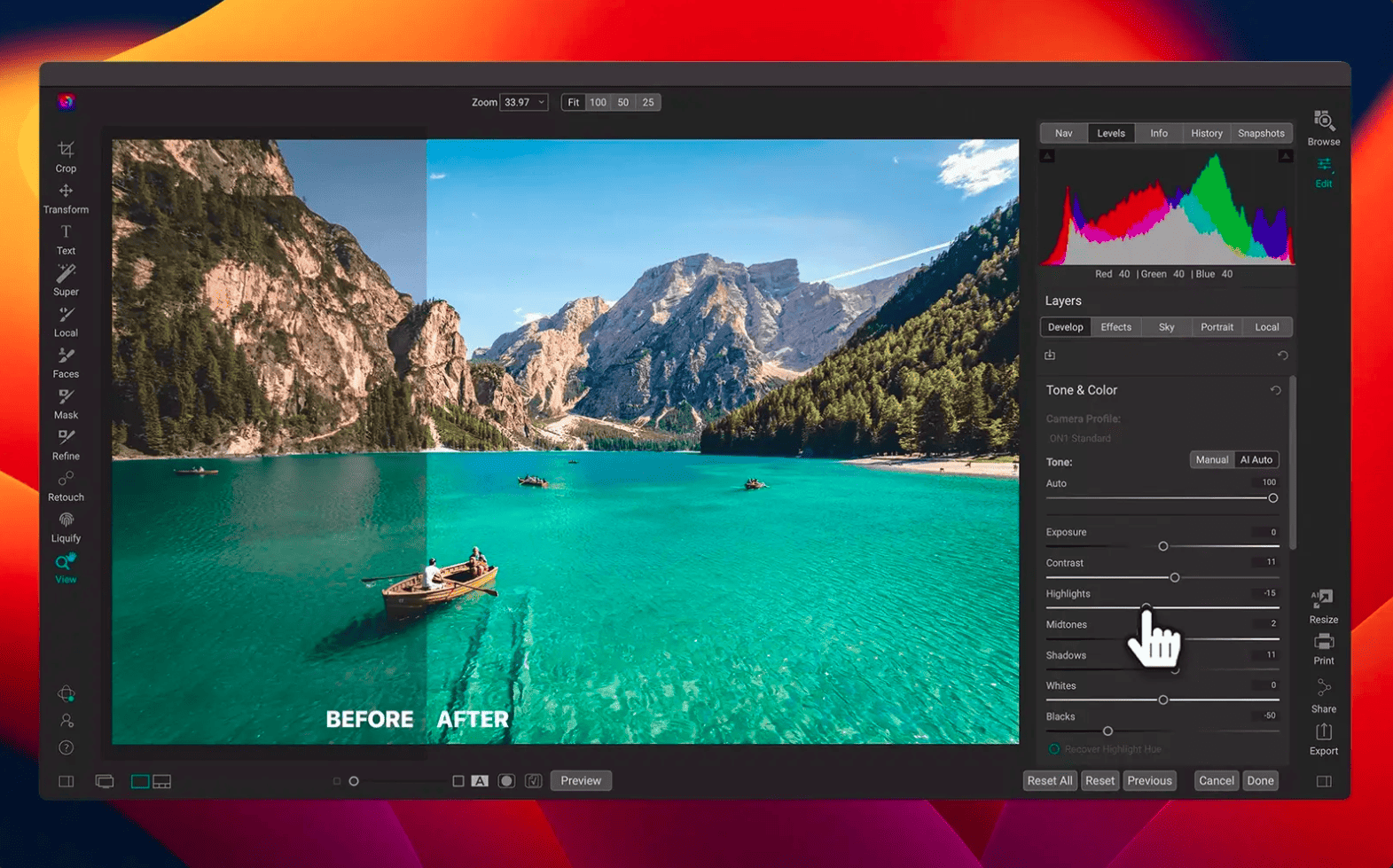Click the reset all layers arrow icon
The image size is (1393, 868).
point(1282,355)
